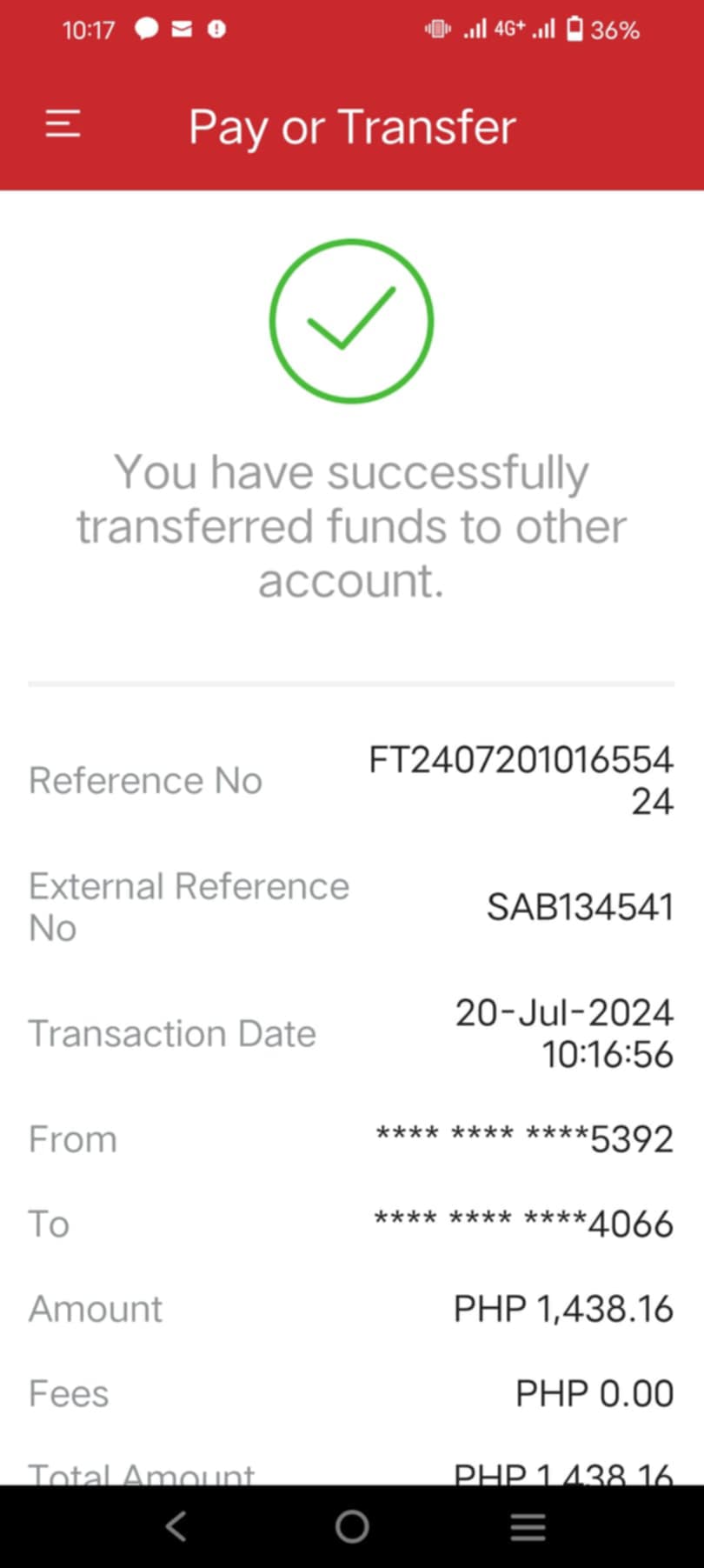Tap the successful transfer confirmation message
The image size is (704, 1568).
click(x=351, y=526)
